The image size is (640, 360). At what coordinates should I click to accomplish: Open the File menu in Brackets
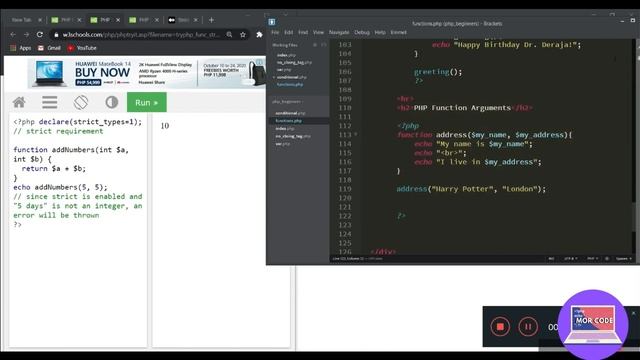[x=275, y=32]
